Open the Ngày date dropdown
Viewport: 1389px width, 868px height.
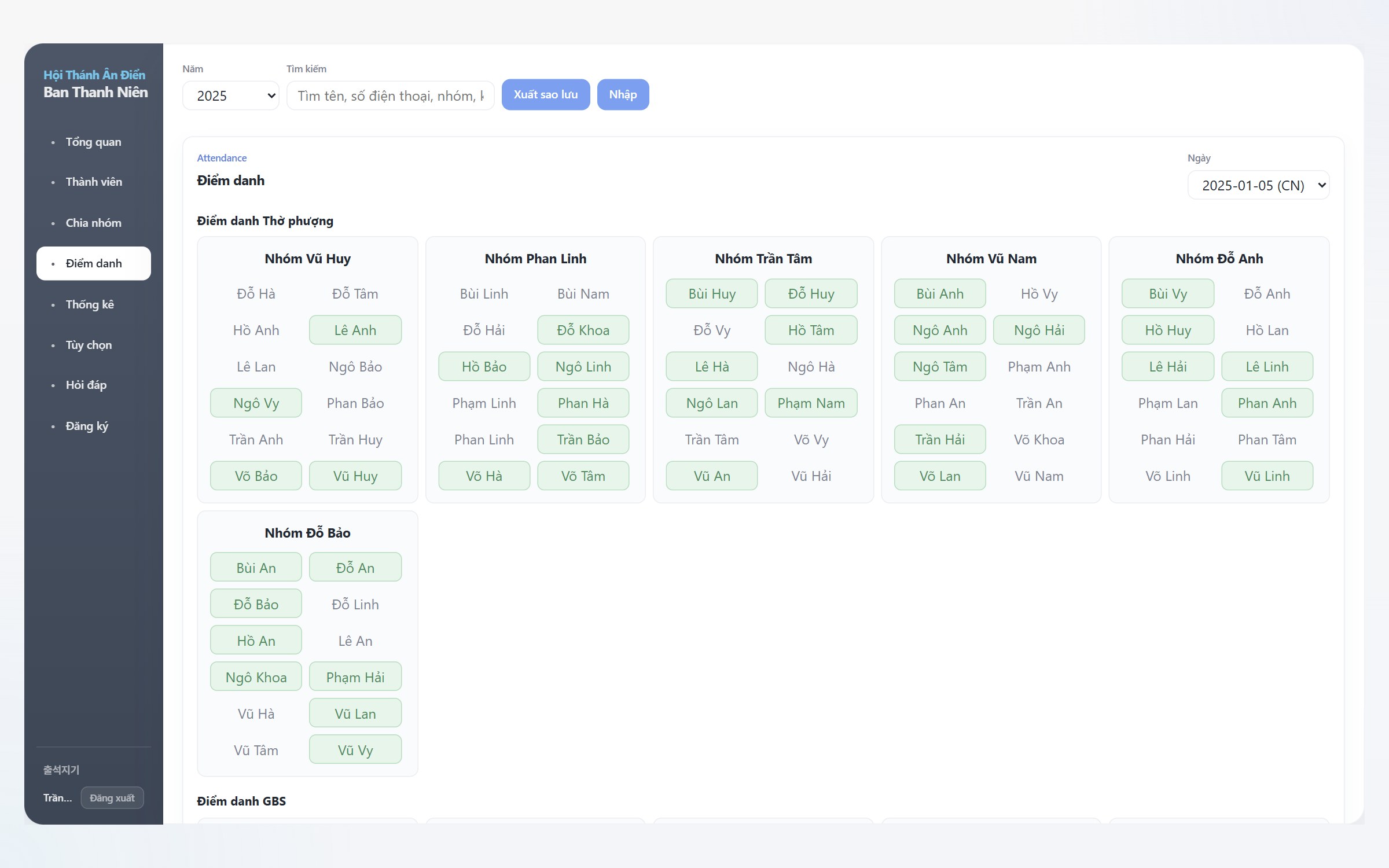1258,185
